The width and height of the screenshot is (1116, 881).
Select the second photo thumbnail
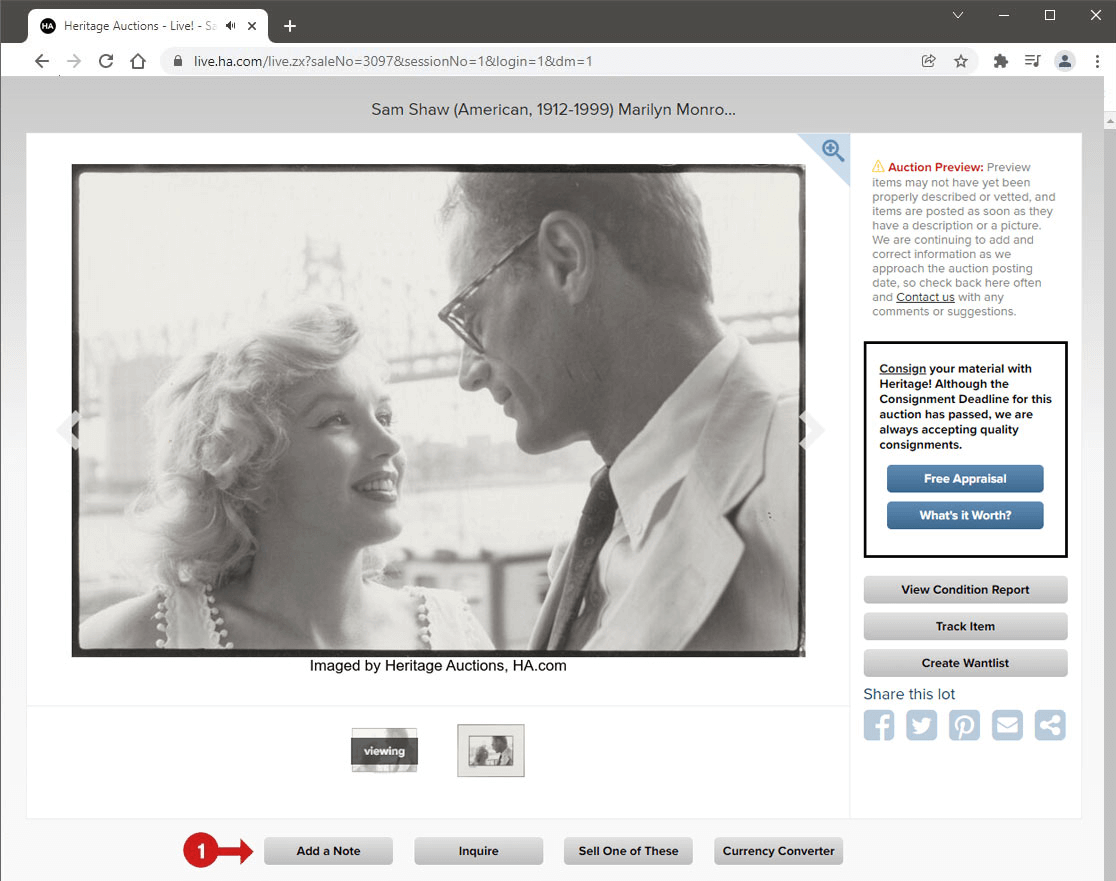coord(491,751)
